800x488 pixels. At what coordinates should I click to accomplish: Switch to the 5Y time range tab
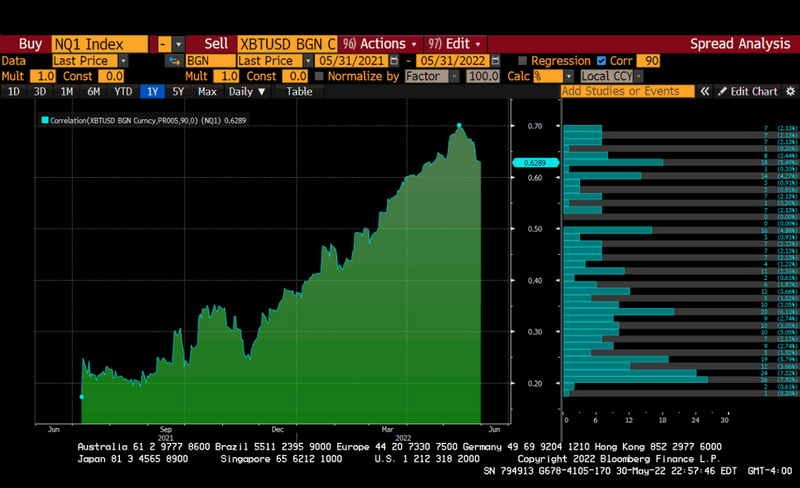coord(178,91)
